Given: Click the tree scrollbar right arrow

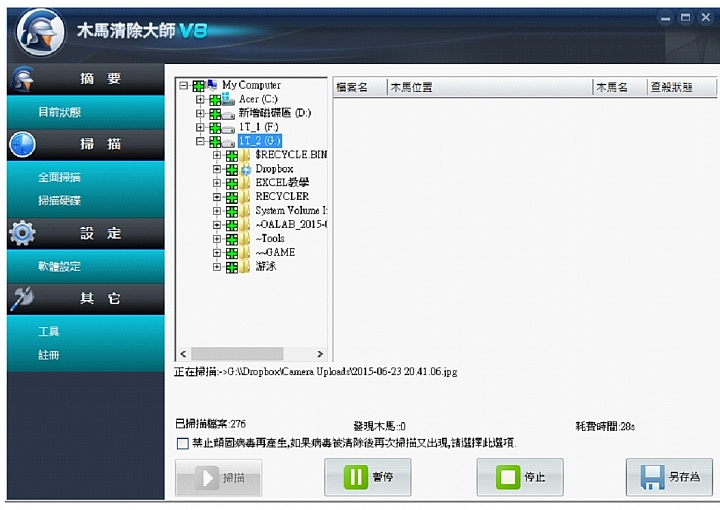Looking at the screenshot, I should (320, 354).
